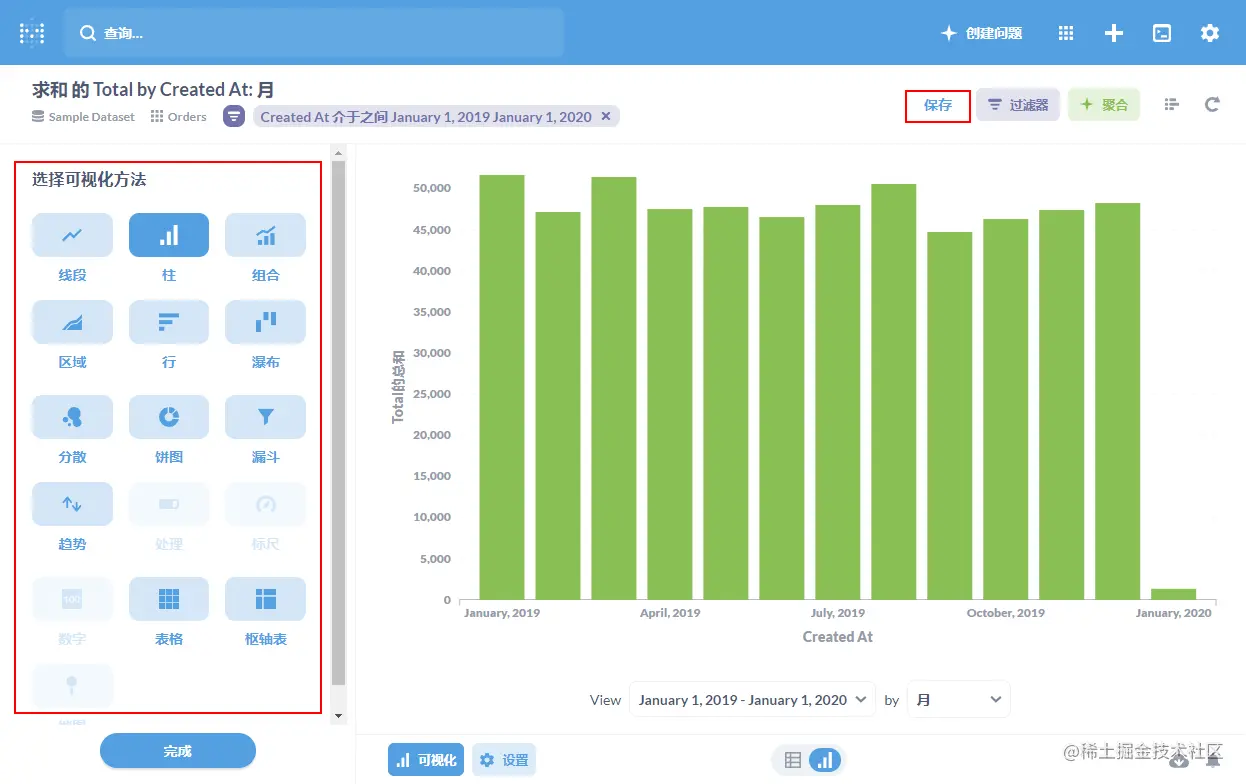Click the sidebar scroll down arrow
Image resolution: width=1246 pixels, height=784 pixels.
click(x=338, y=716)
